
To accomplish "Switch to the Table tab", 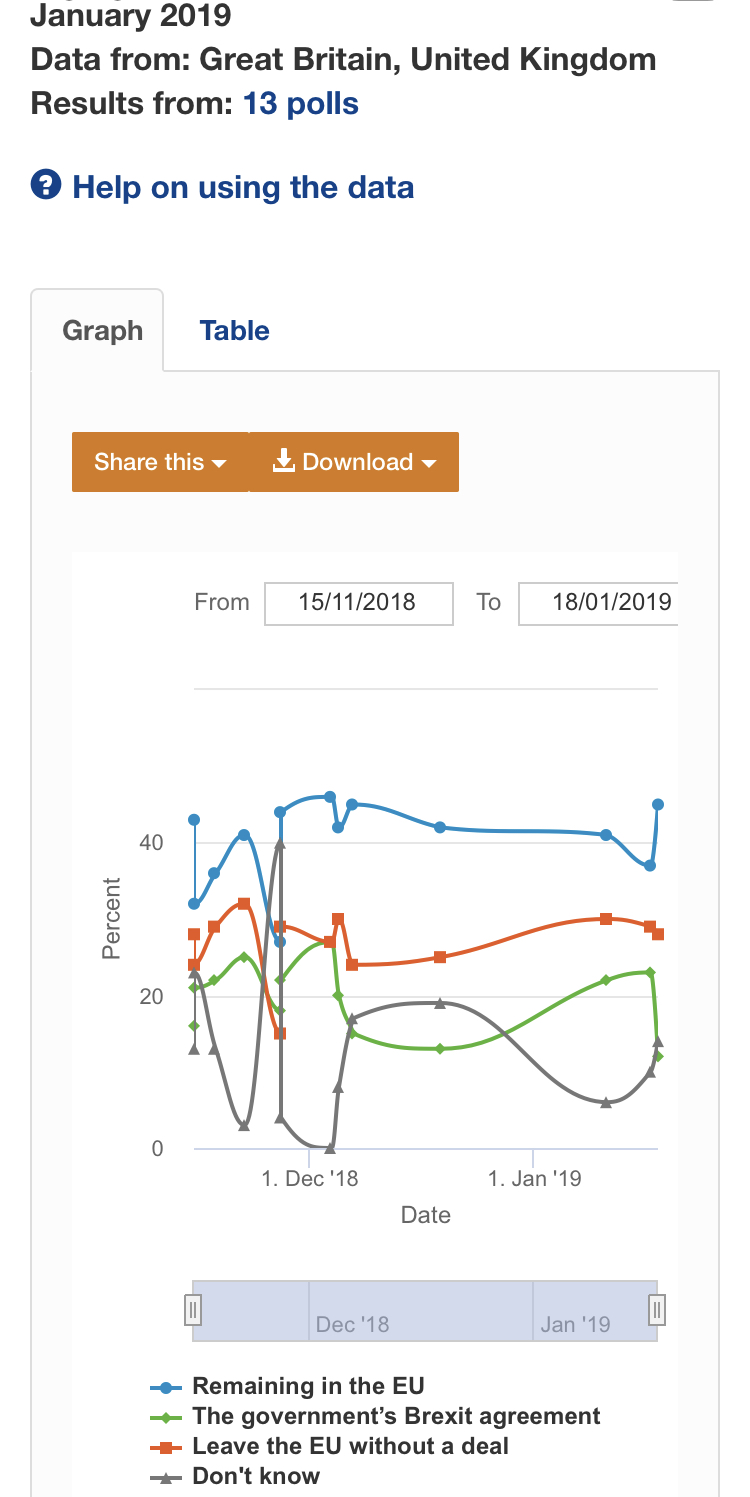I will pos(234,331).
